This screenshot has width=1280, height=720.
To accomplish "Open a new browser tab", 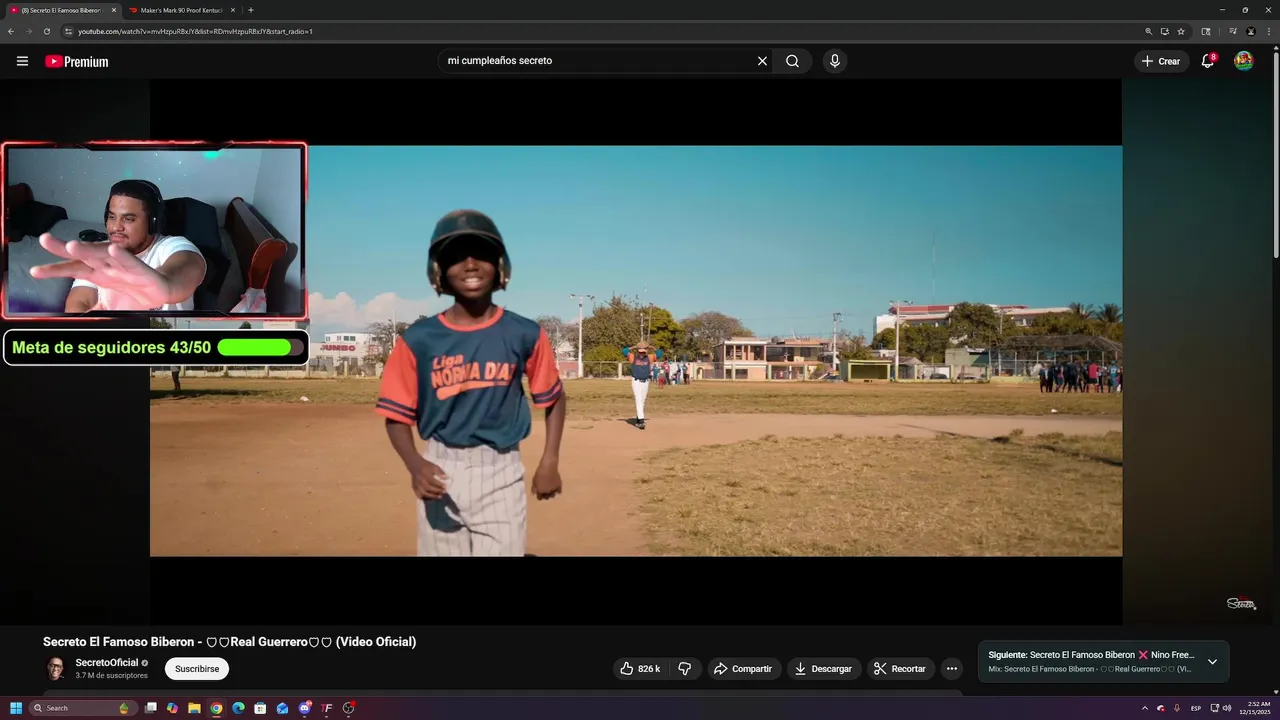I will (250, 10).
